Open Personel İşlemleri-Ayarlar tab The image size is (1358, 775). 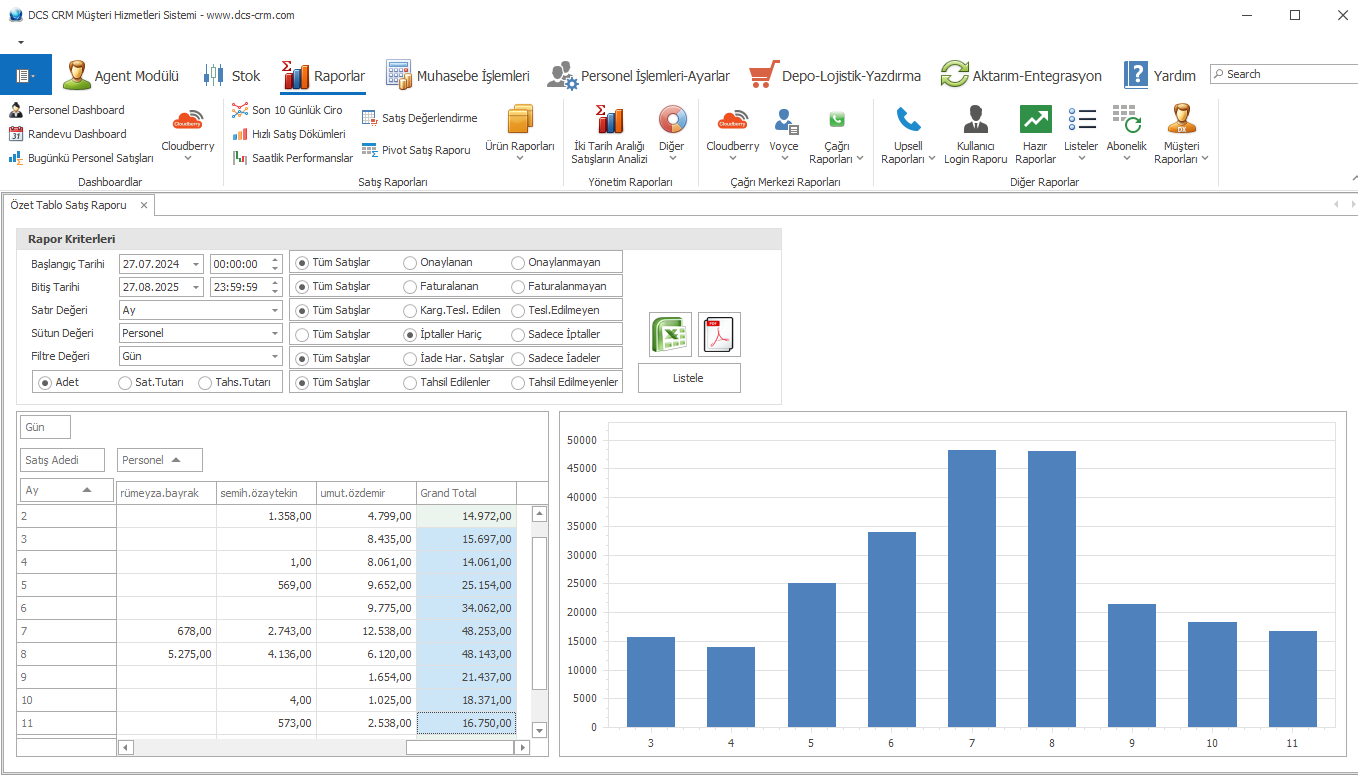tap(639, 75)
